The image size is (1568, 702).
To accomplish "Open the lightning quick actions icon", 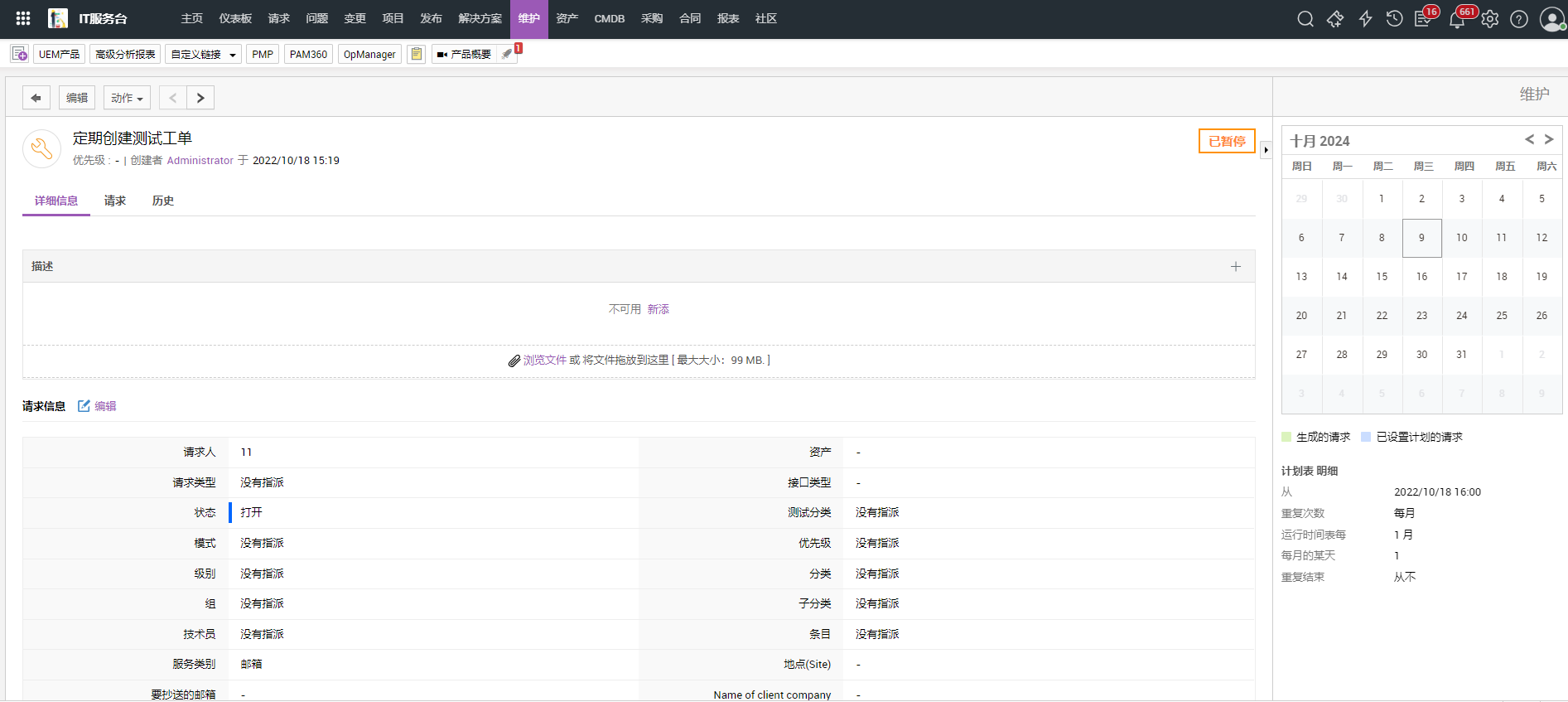I will [1365, 19].
